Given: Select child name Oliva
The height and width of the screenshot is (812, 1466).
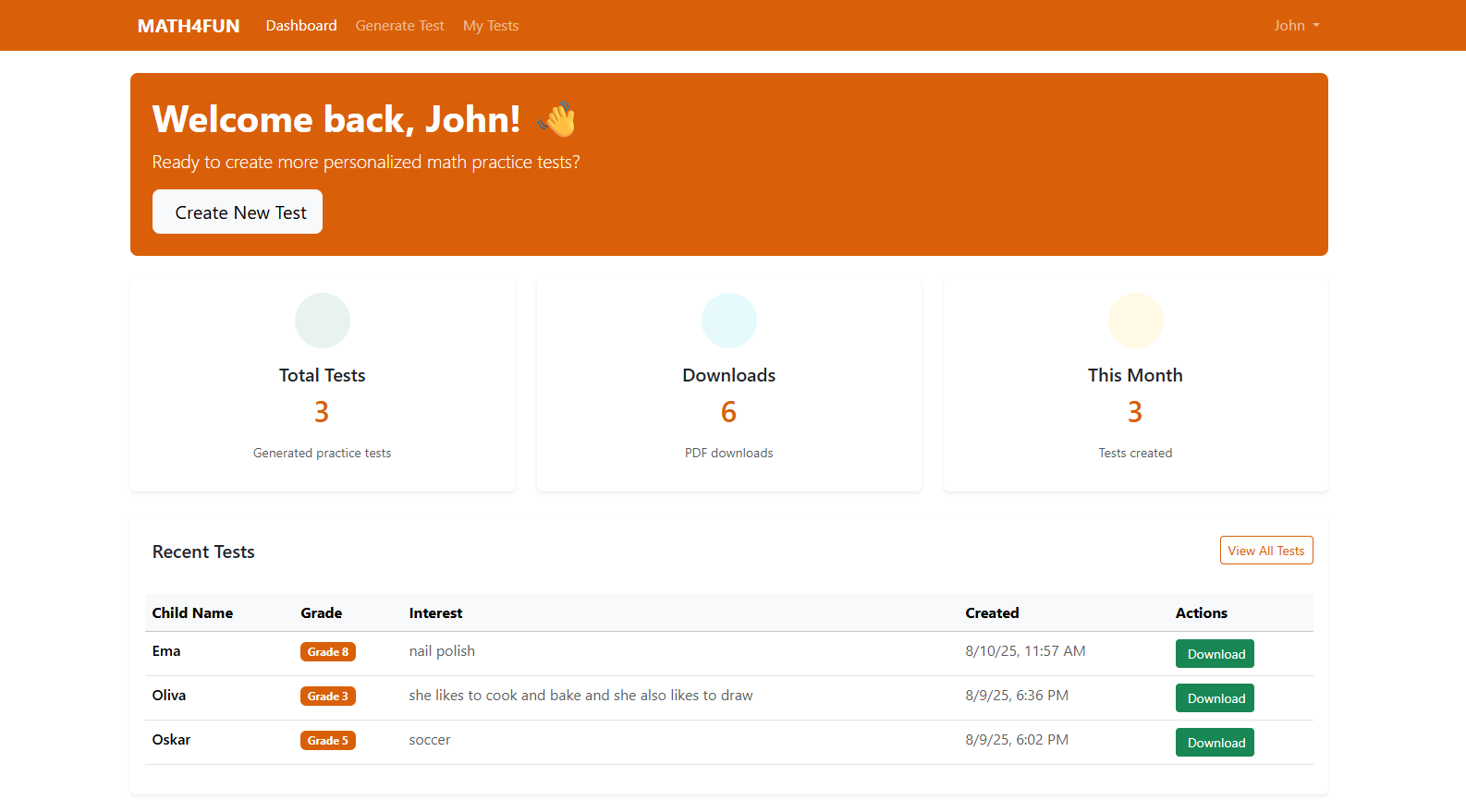Looking at the screenshot, I should pyautogui.click(x=169, y=696).
